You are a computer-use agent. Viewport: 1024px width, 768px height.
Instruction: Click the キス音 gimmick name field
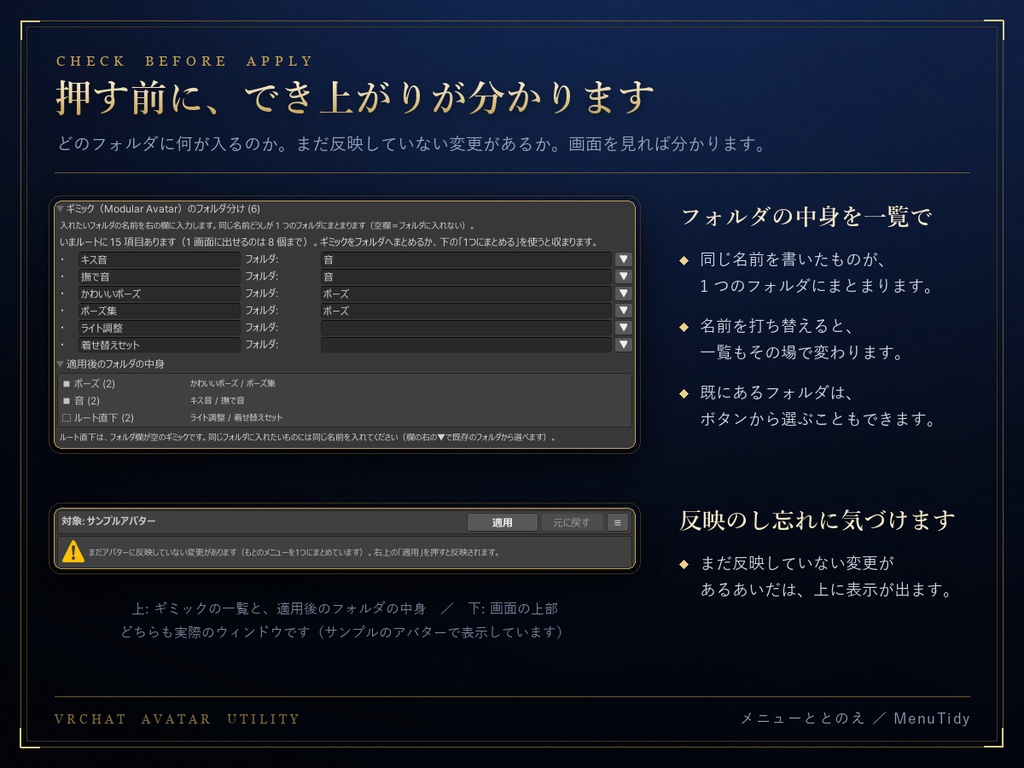(159, 259)
